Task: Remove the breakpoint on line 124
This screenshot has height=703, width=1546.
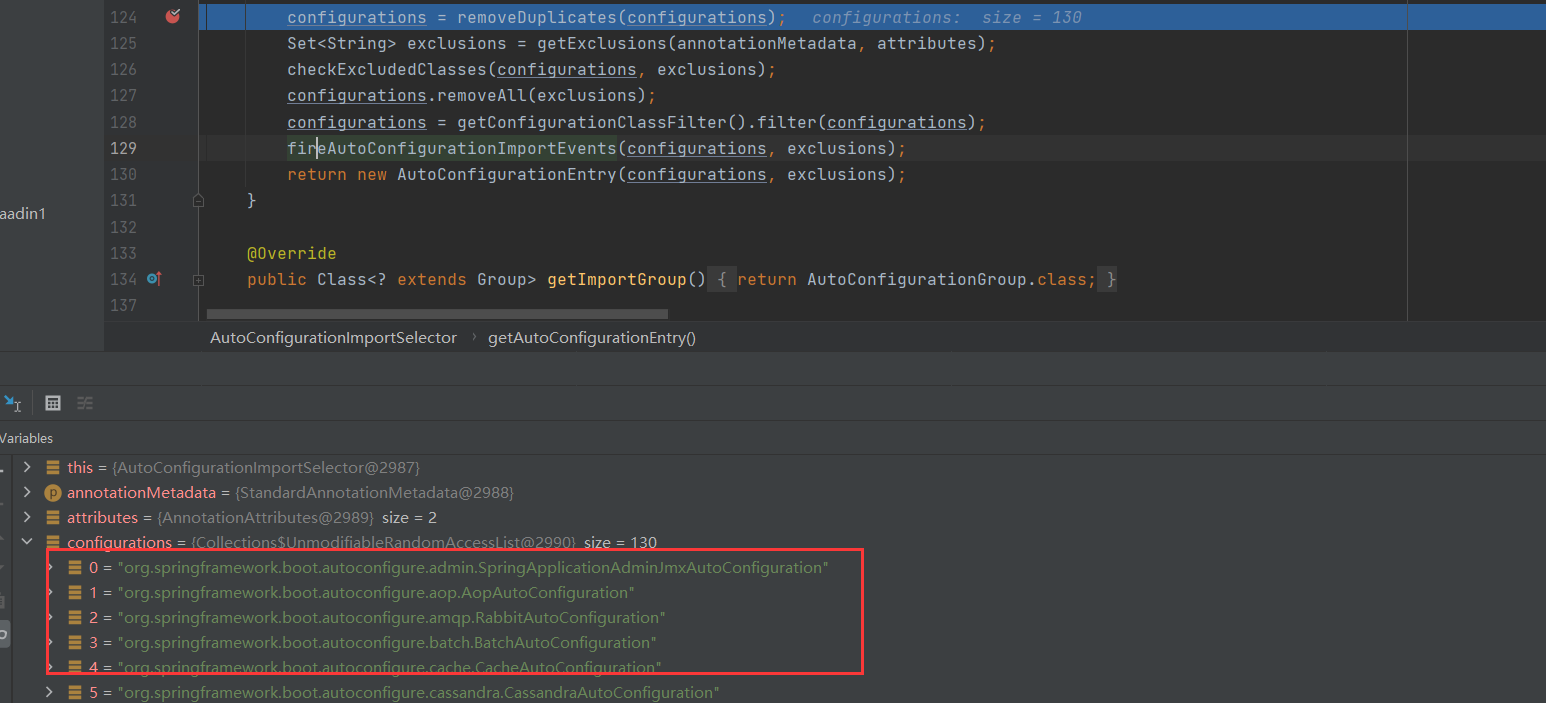Action: point(172,16)
